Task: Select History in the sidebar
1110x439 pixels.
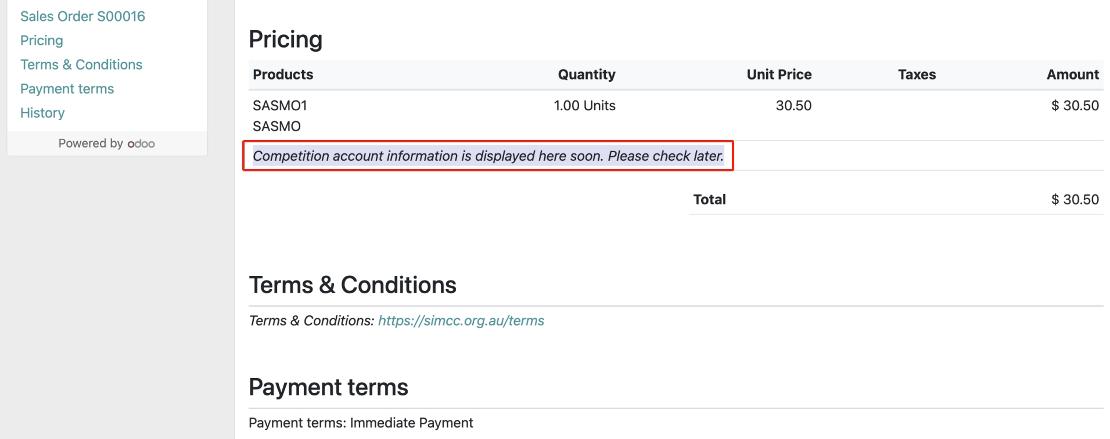Action: point(42,113)
